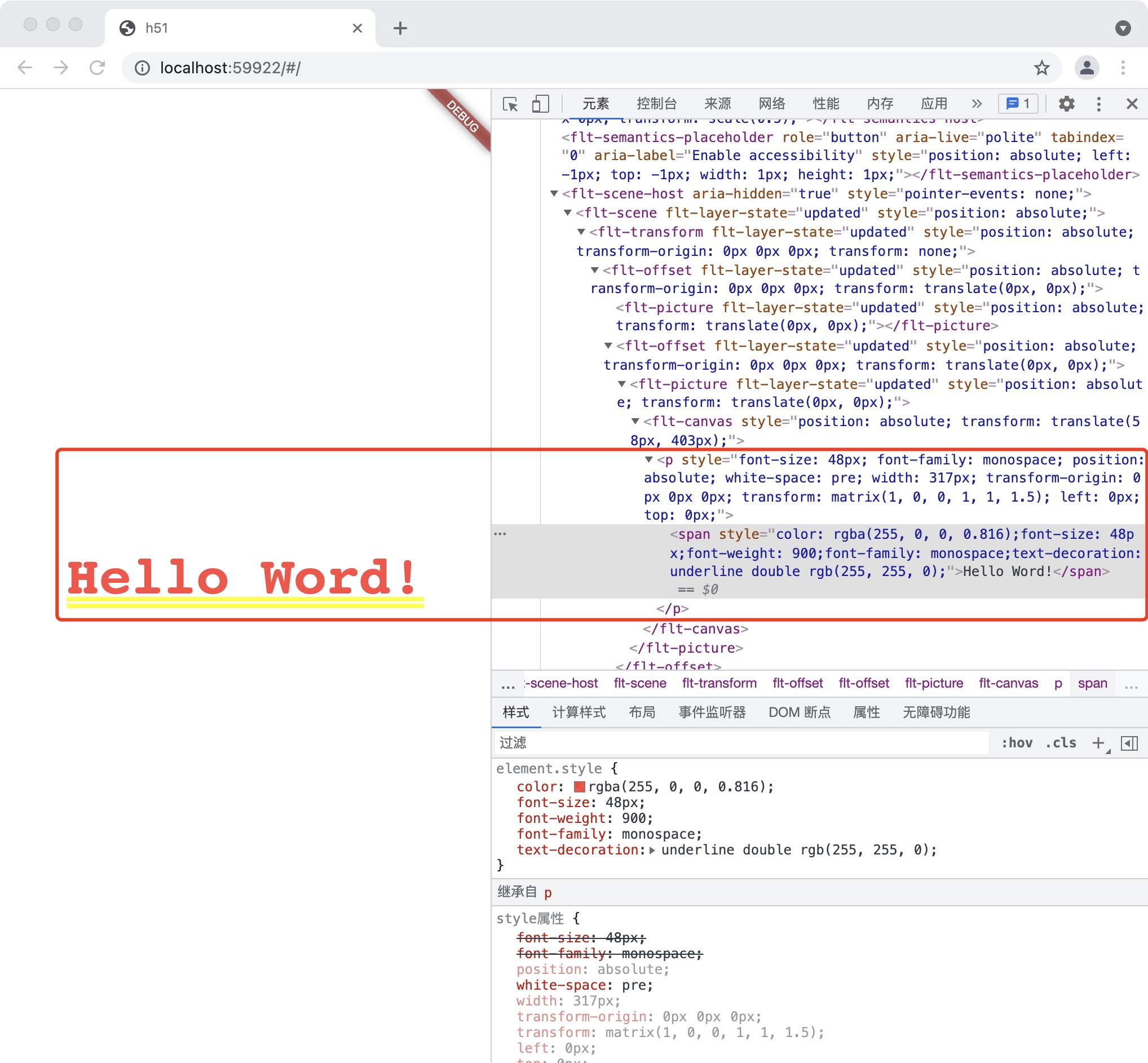This screenshot has width=1148, height=1063.
Task: Toggle the .cls class editor
Action: click(1061, 743)
